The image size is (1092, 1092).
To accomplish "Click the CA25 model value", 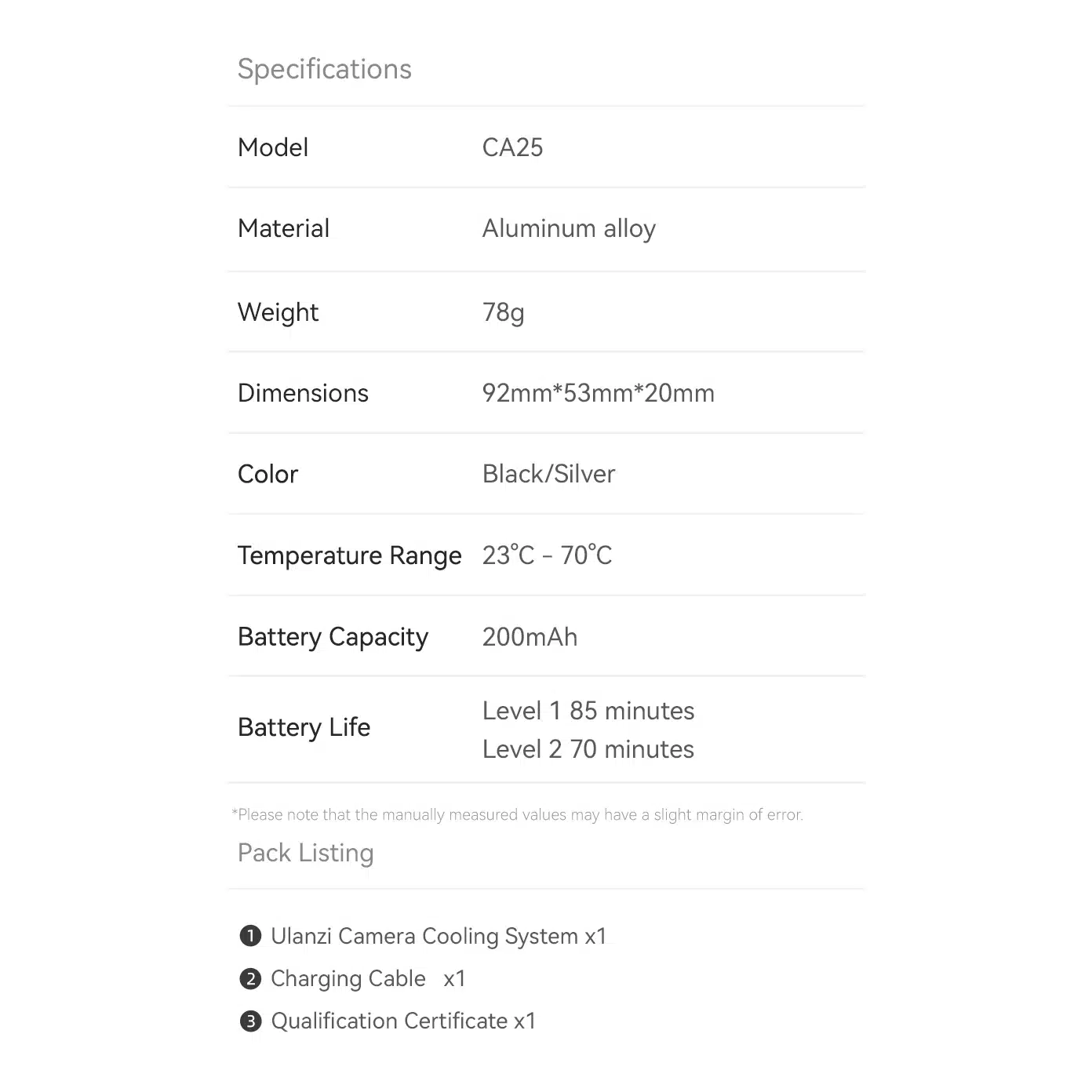I will pos(512,147).
